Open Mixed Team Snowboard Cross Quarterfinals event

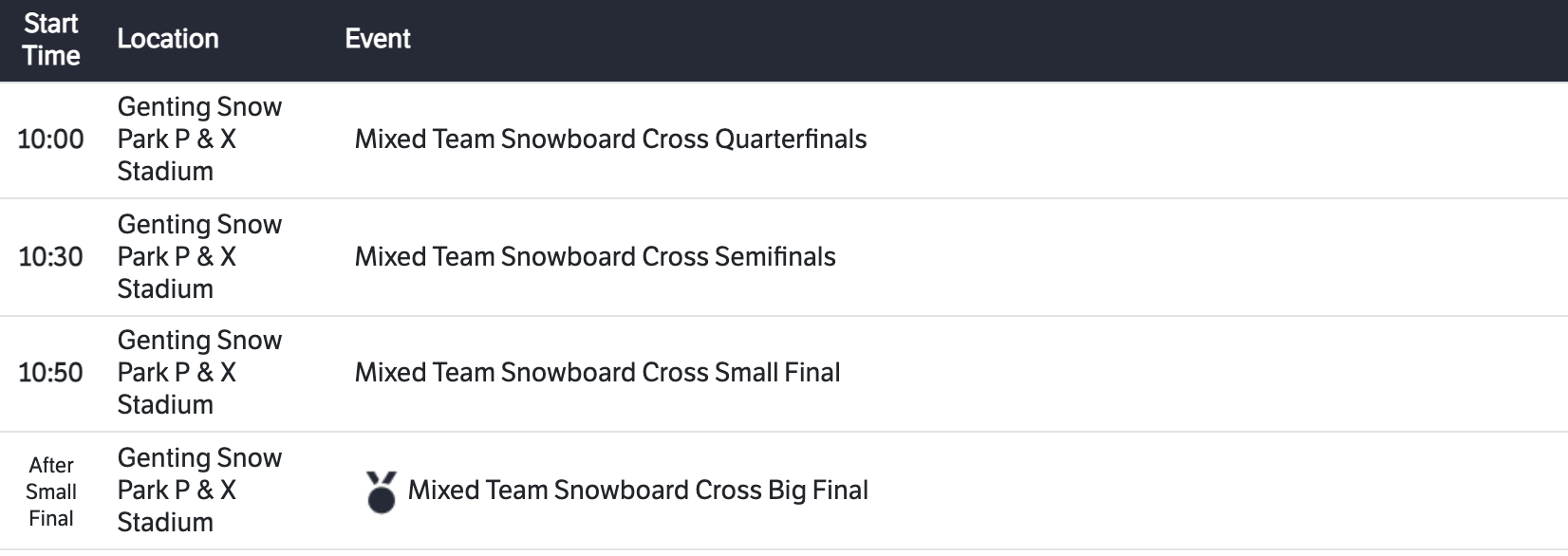coord(610,139)
